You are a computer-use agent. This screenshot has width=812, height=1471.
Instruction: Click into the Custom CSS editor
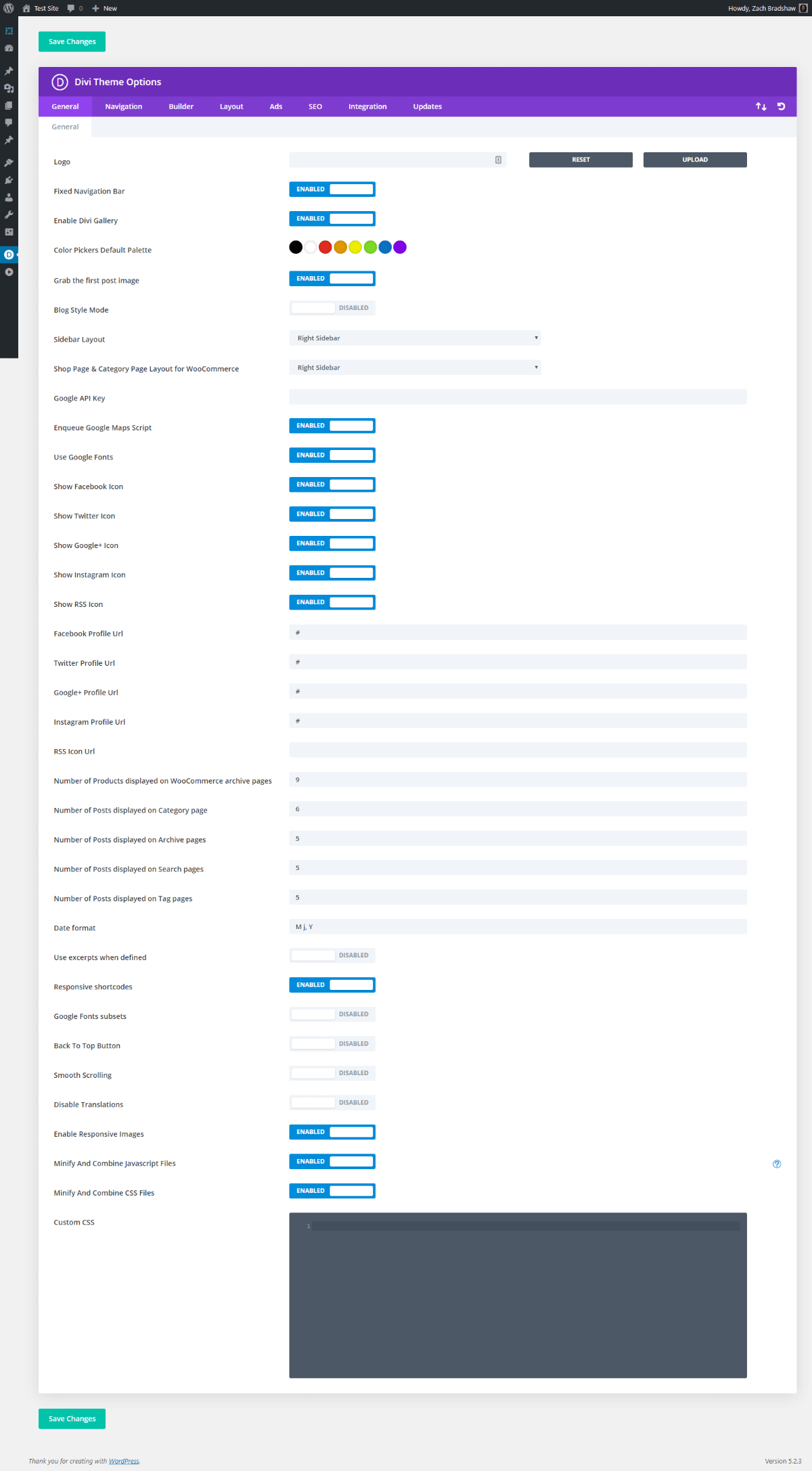coord(518,1295)
